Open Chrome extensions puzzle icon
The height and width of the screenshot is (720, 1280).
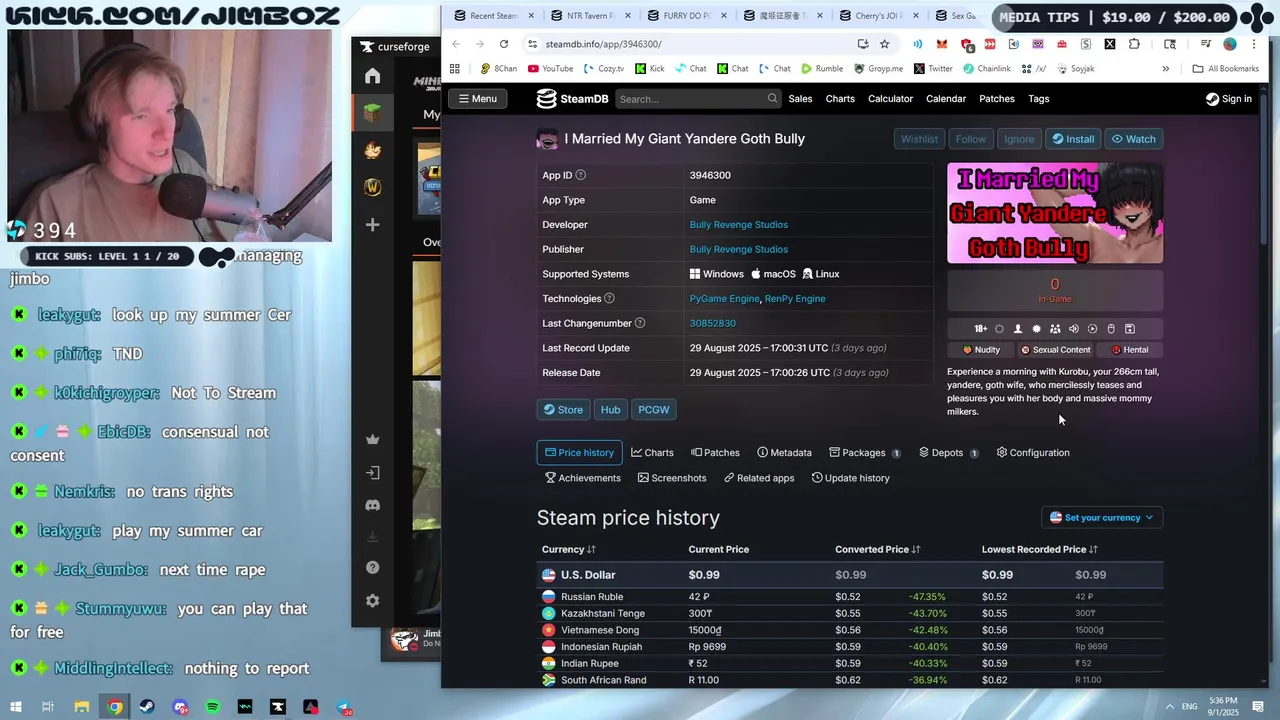1134,44
